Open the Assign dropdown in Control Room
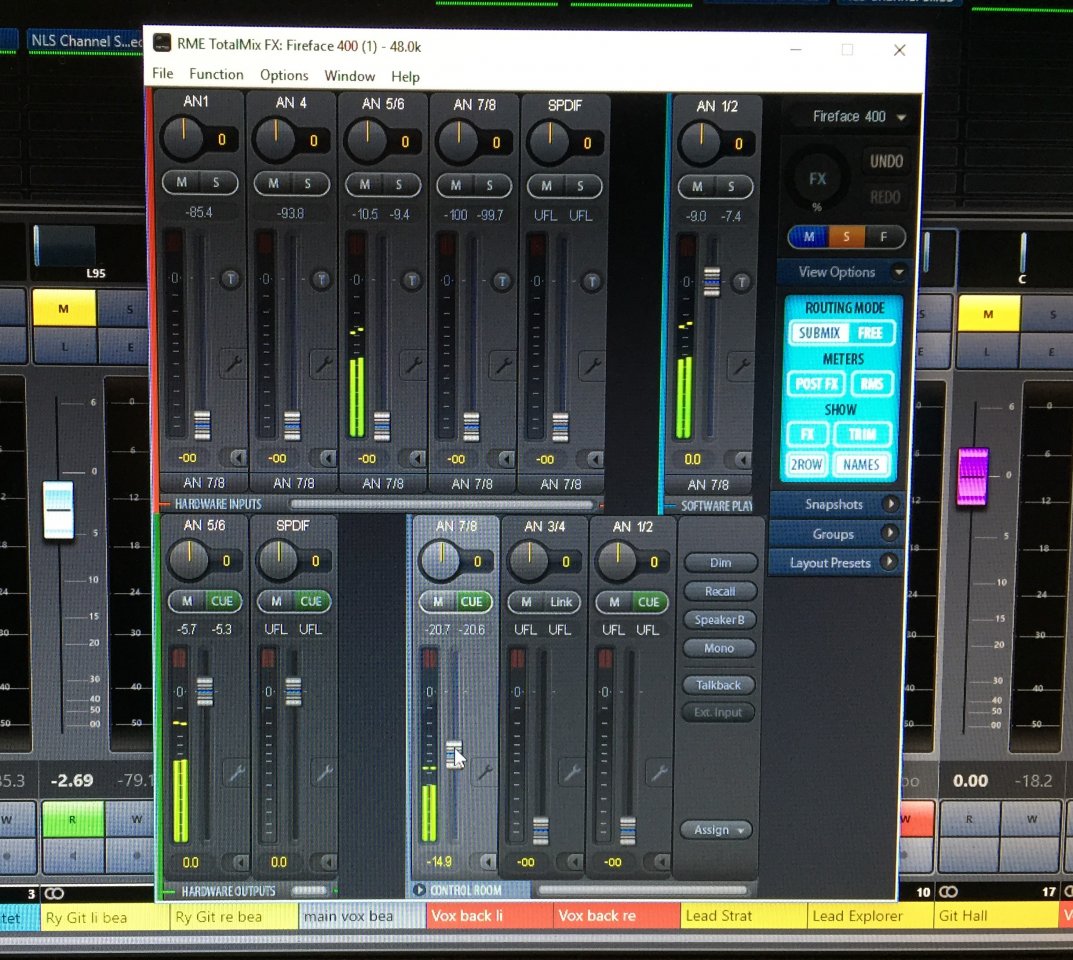This screenshot has width=1073, height=960. [716, 830]
